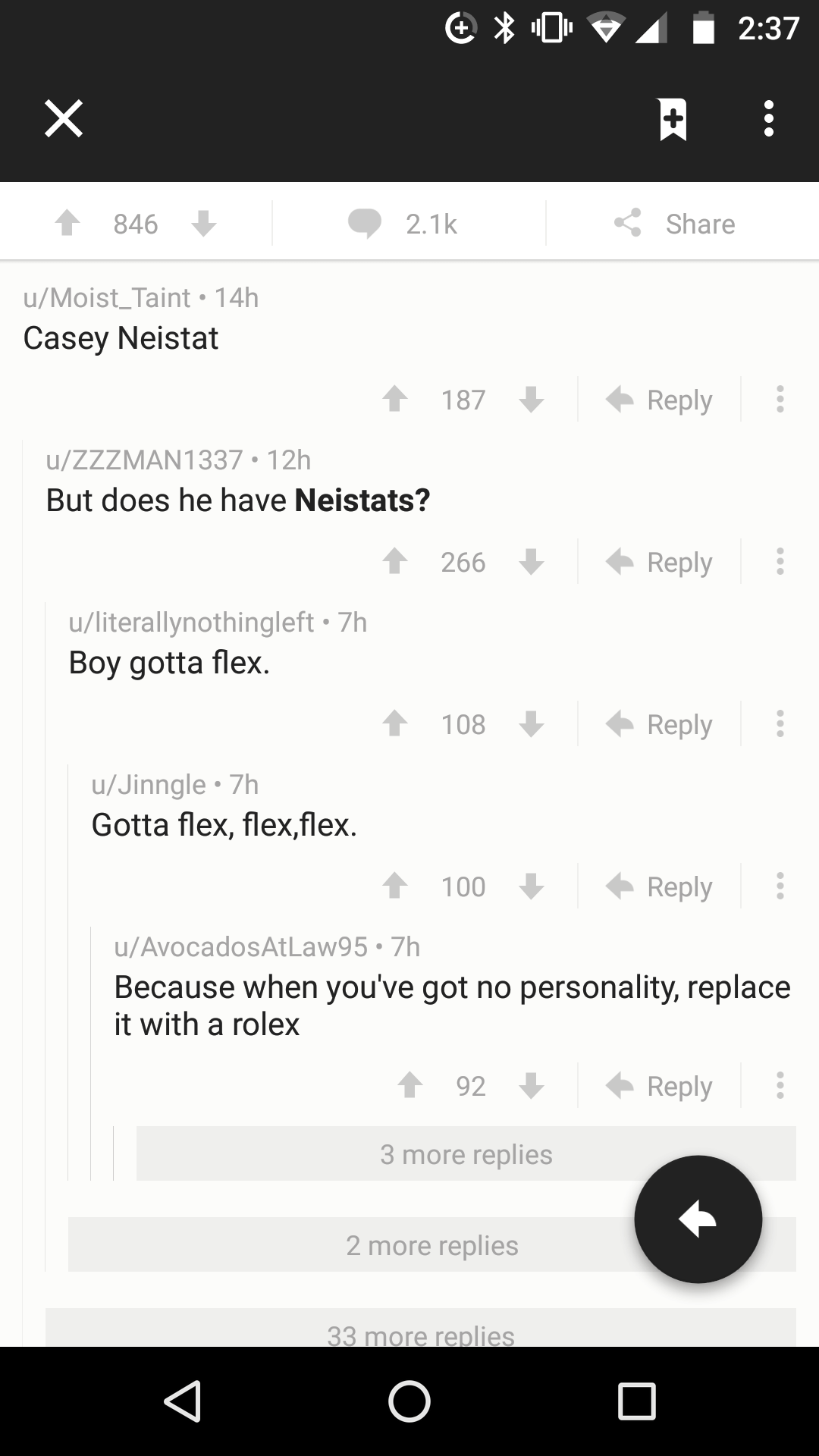
Task: Downvote the Neistats pun comment by u/ZZZMAN1337
Action: tap(532, 562)
